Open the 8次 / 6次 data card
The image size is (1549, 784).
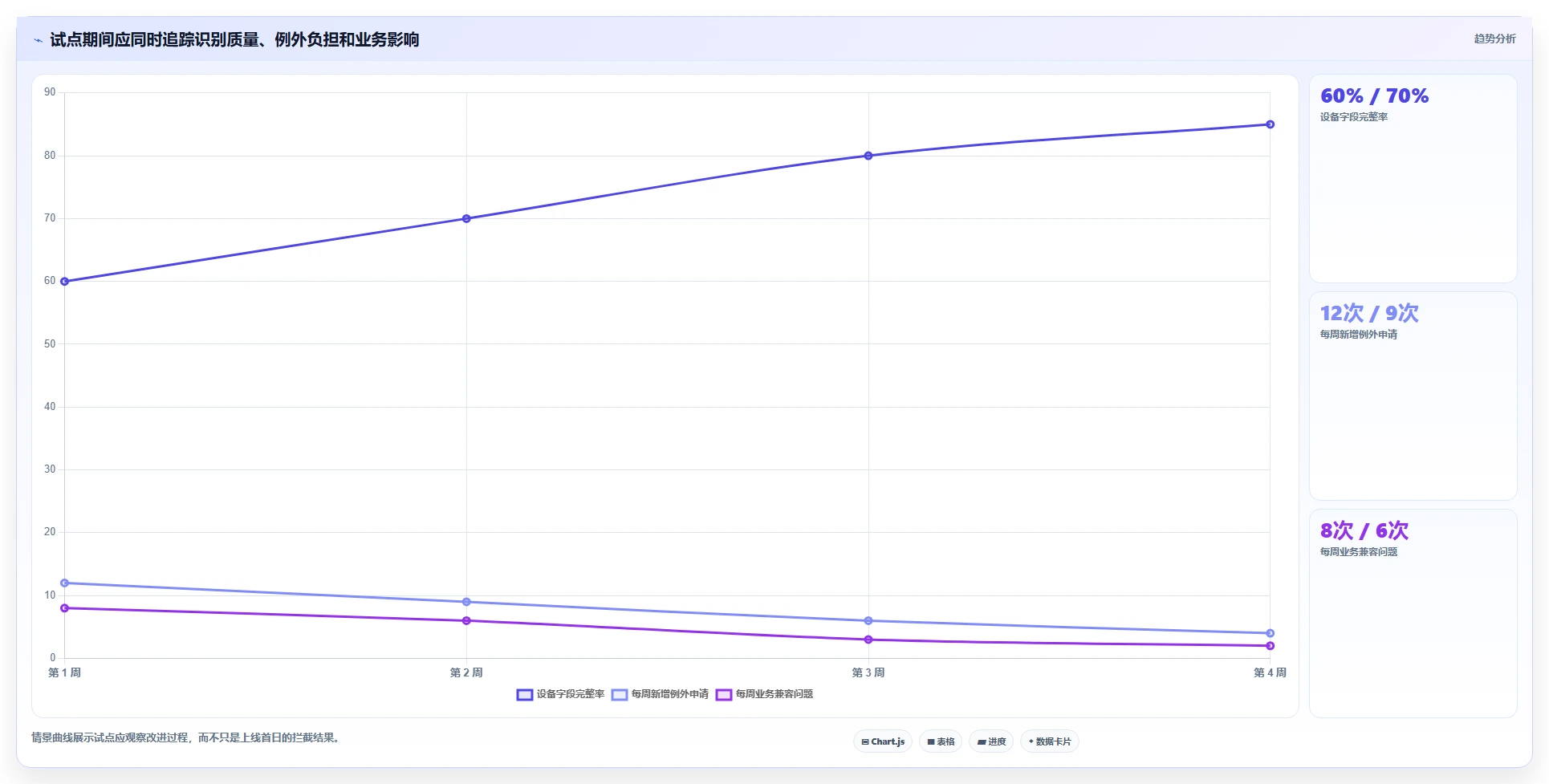[x=1413, y=614]
